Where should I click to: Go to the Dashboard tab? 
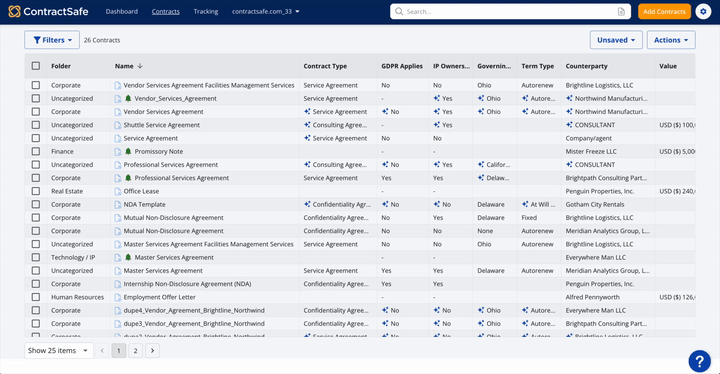pyautogui.click(x=122, y=11)
